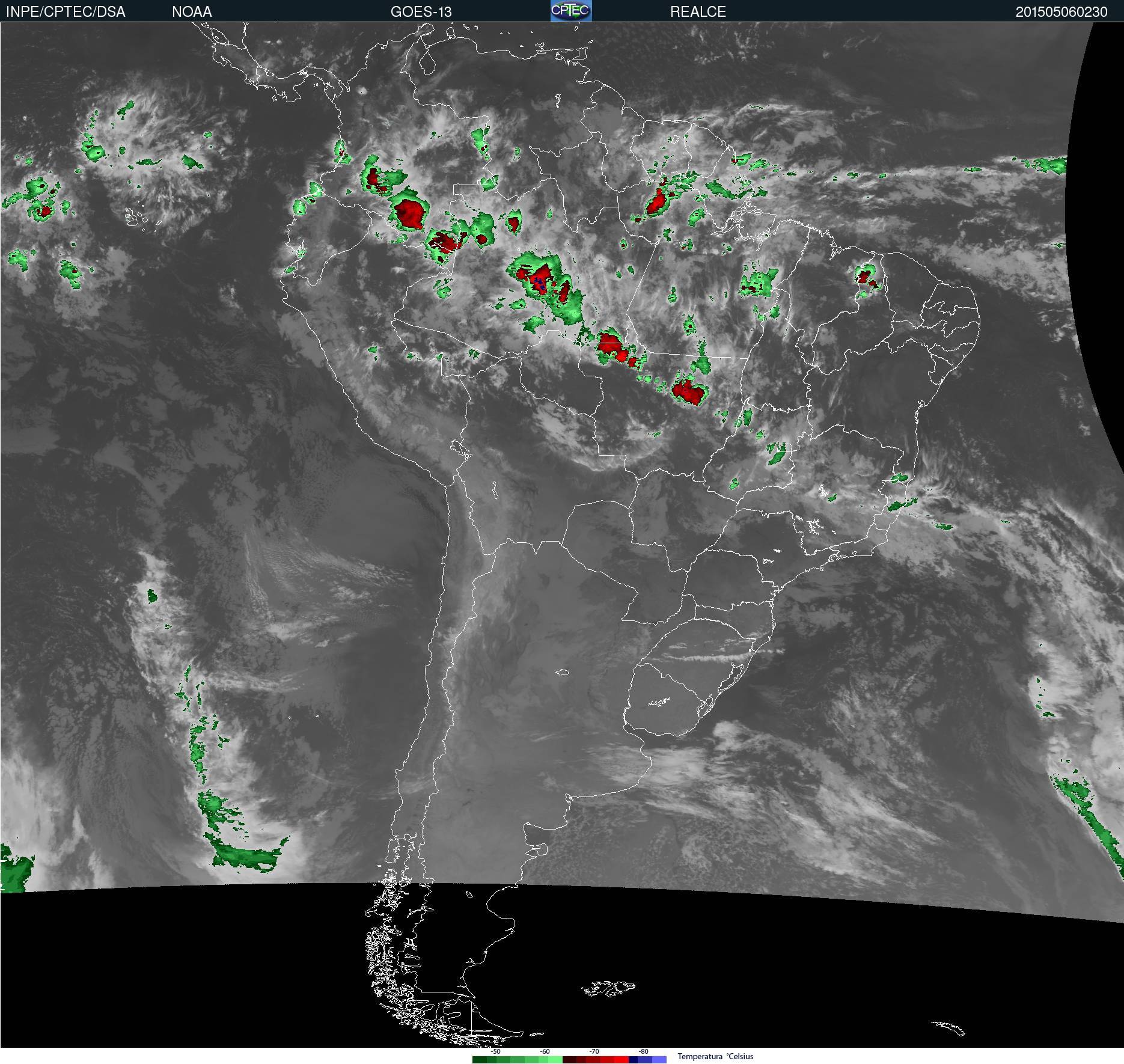Screen dimensions: 1124x1064
Task: Pick the light blue legend swatch
Action: click(x=659, y=1060)
